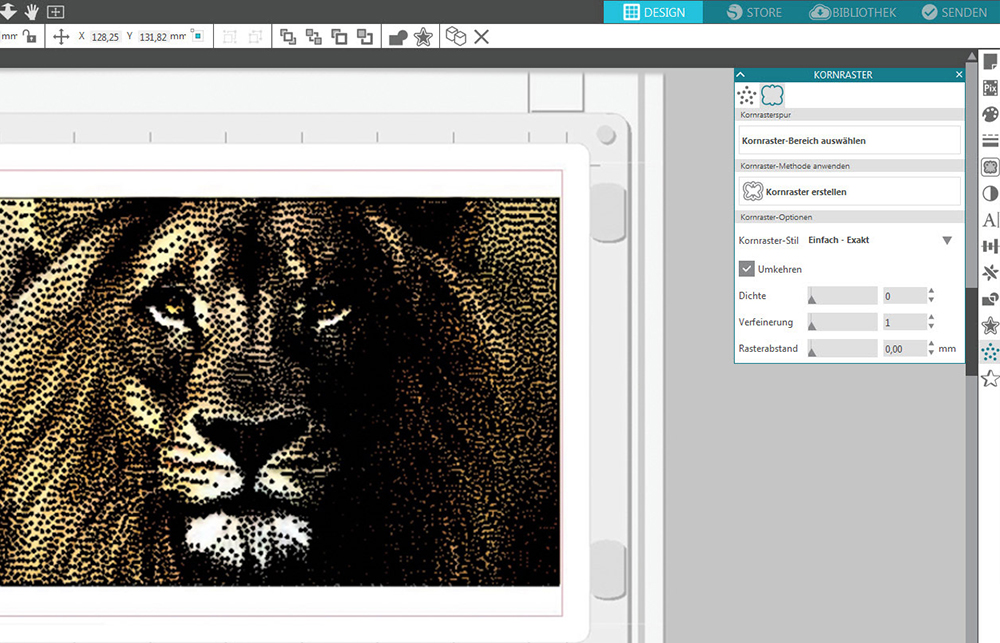Open the line style panel
The image size is (1000, 643).
click(990, 140)
